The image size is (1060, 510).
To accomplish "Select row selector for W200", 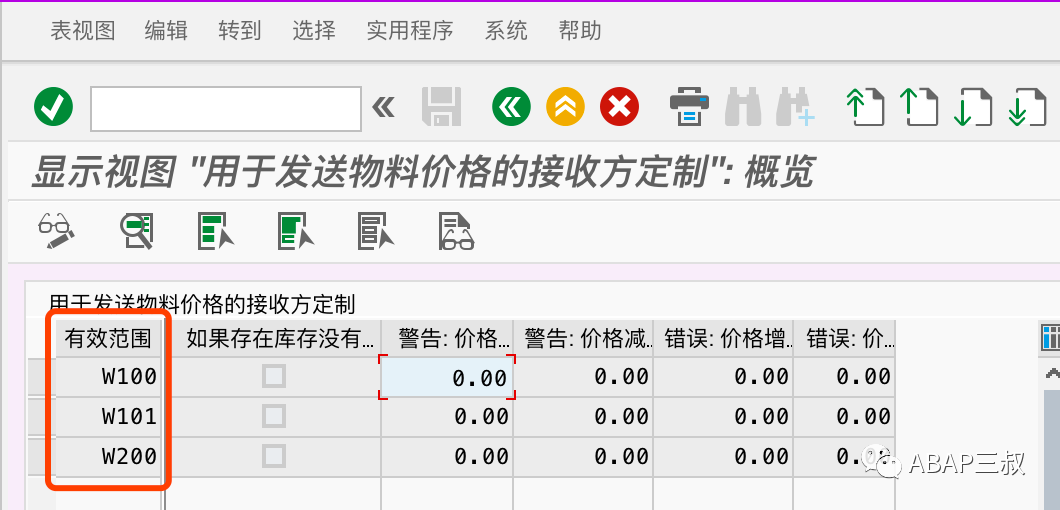I will [41, 457].
